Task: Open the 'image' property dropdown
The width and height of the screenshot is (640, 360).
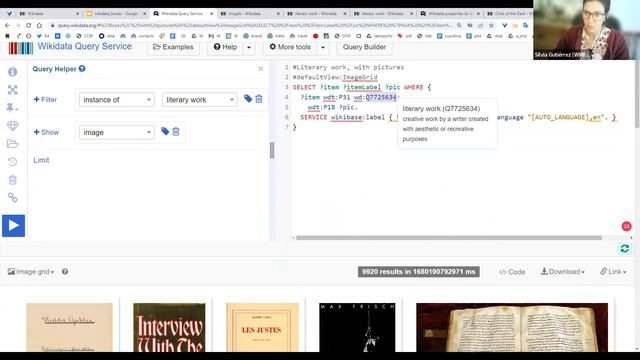Action: [116, 132]
